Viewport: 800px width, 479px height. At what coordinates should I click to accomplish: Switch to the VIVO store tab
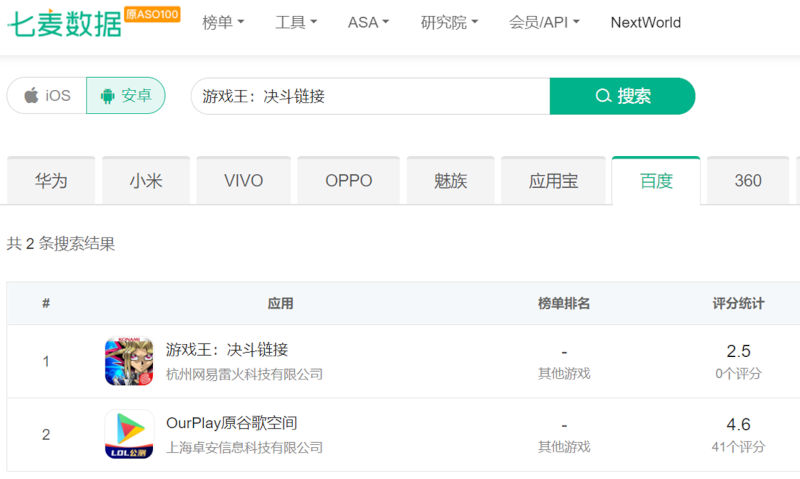pos(243,181)
